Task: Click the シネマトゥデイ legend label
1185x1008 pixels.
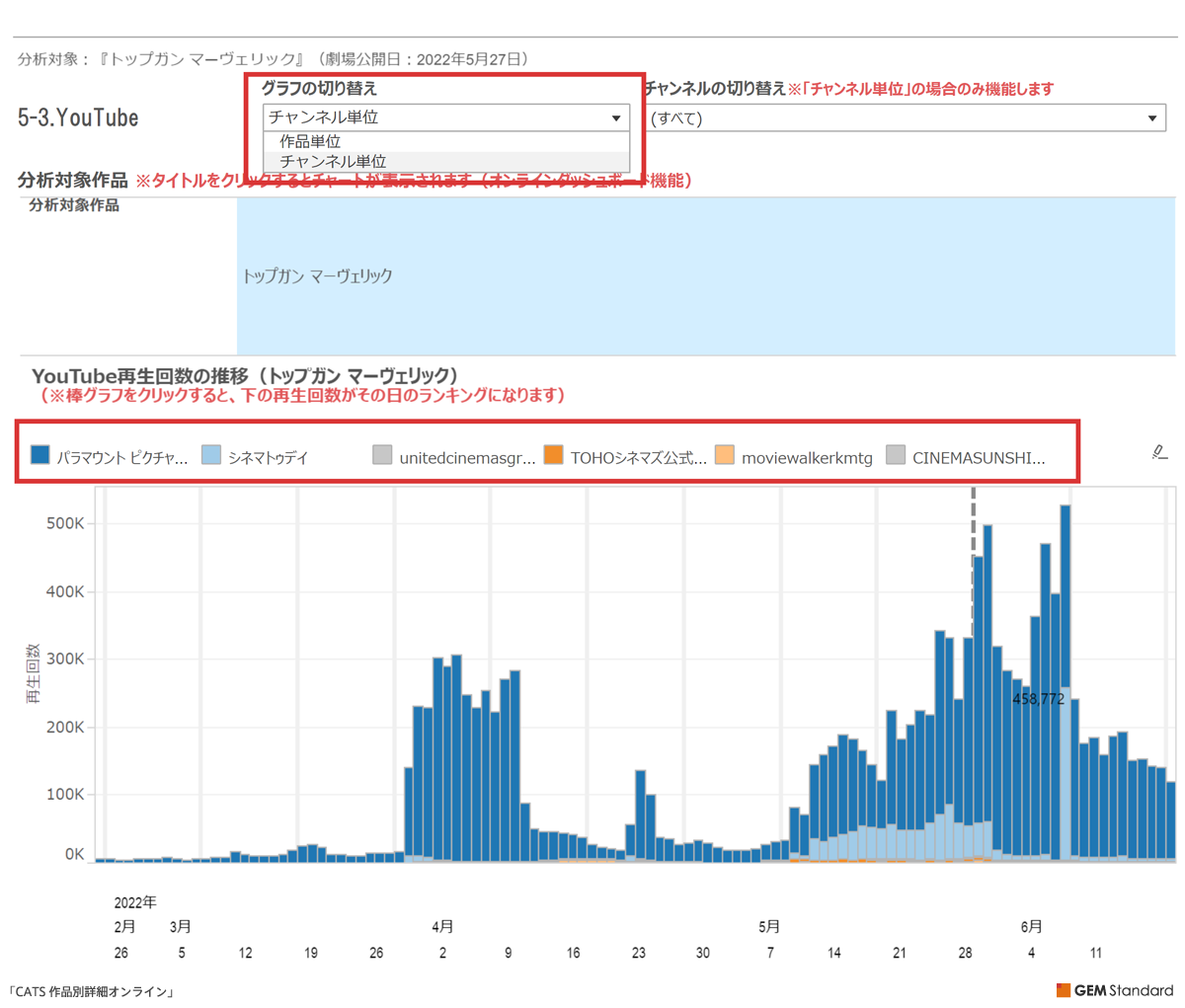Action: [x=268, y=458]
